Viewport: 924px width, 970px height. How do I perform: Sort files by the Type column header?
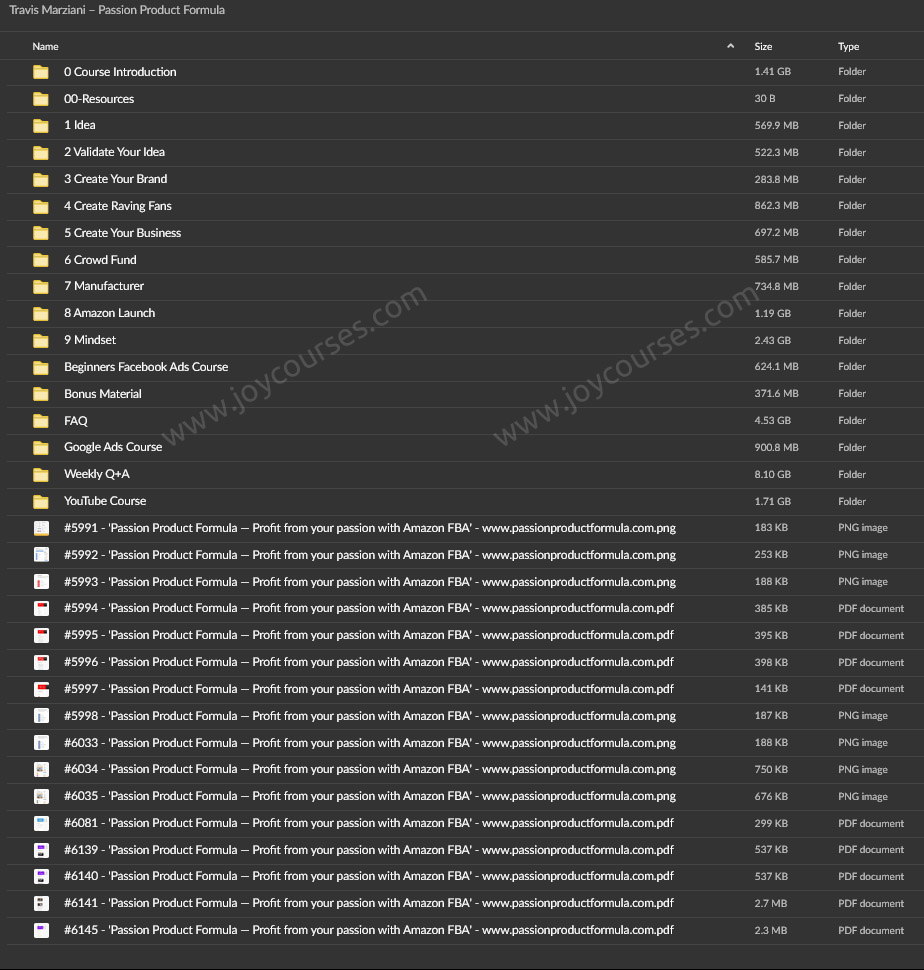849,46
